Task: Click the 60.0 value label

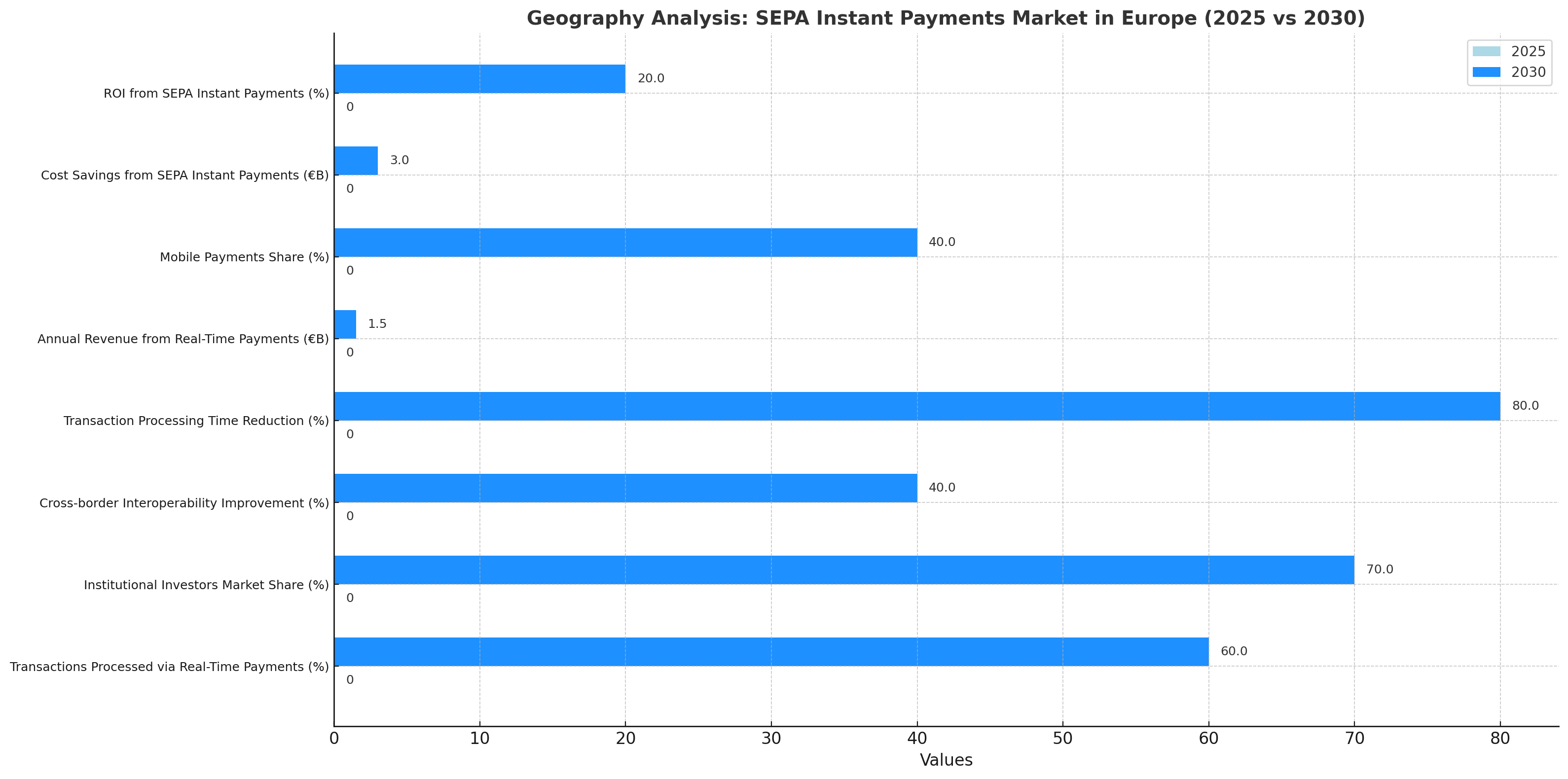Action: point(1234,652)
